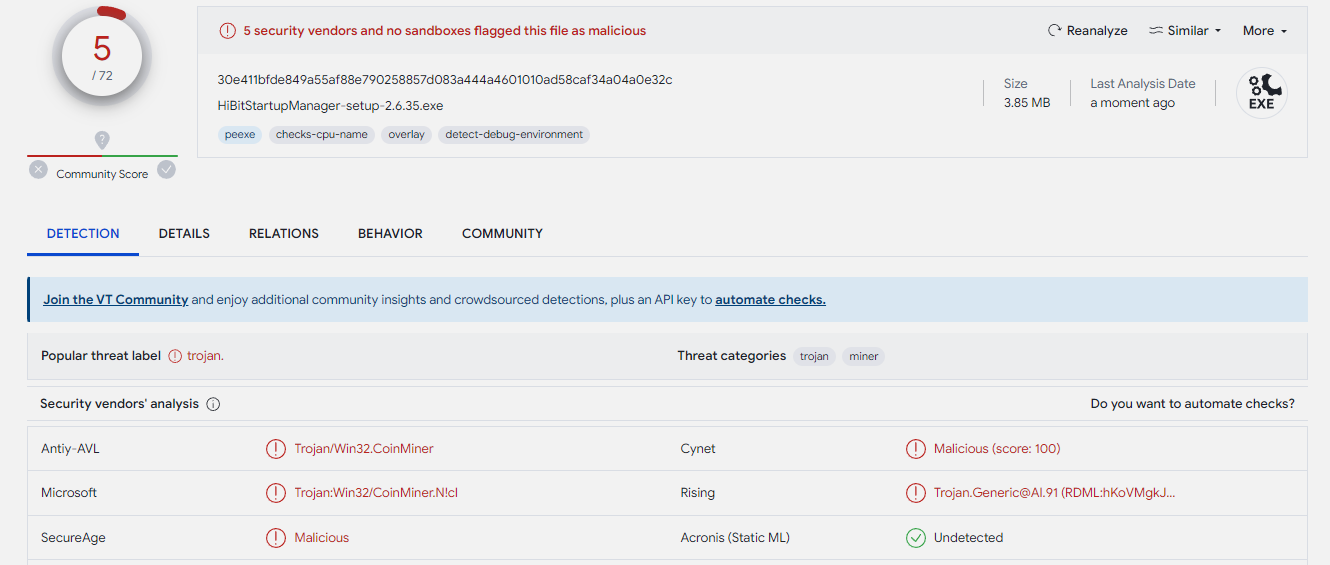
Task: Open the Similar dropdown menu
Action: (1185, 31)
